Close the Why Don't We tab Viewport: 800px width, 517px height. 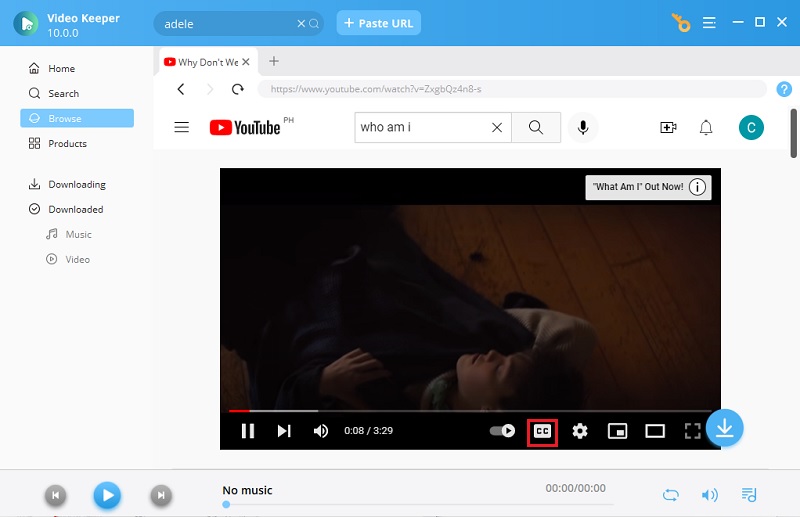click(x=246, y=62)
